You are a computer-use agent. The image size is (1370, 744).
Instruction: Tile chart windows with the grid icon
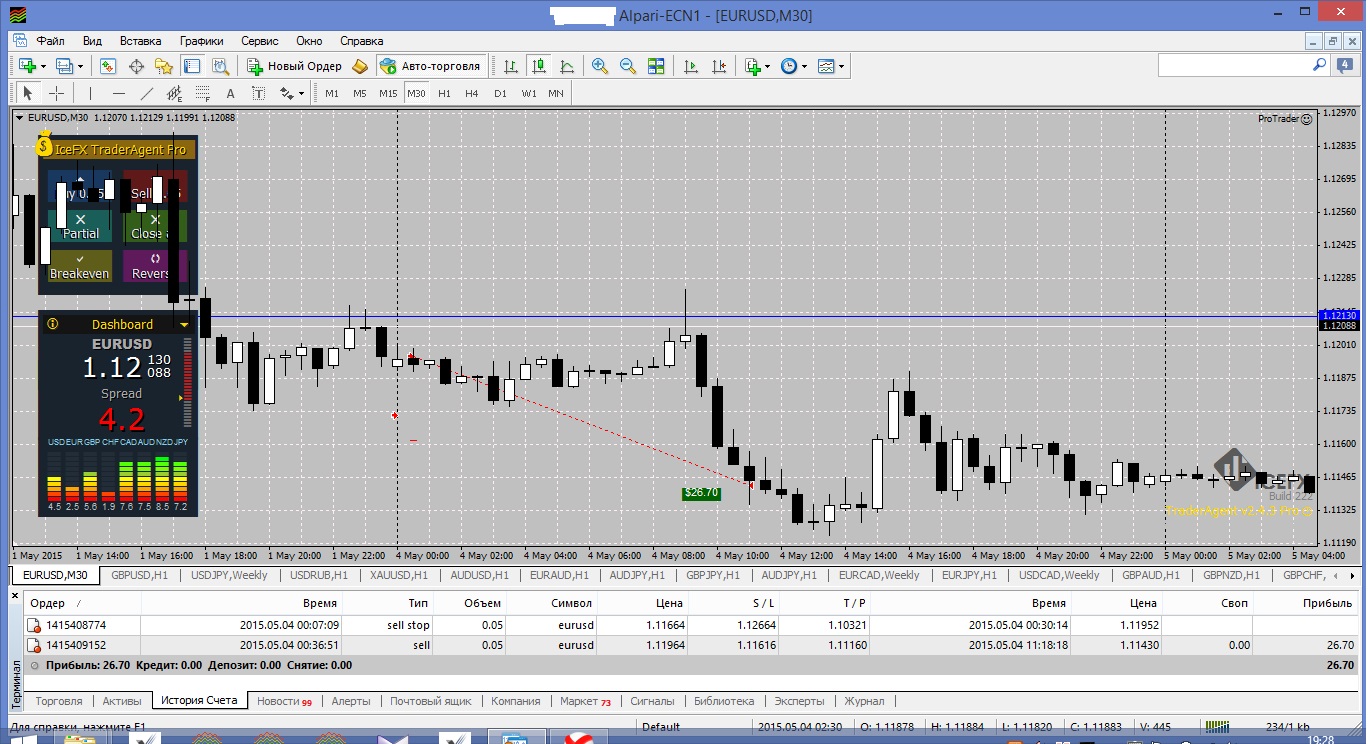(656, 66)
